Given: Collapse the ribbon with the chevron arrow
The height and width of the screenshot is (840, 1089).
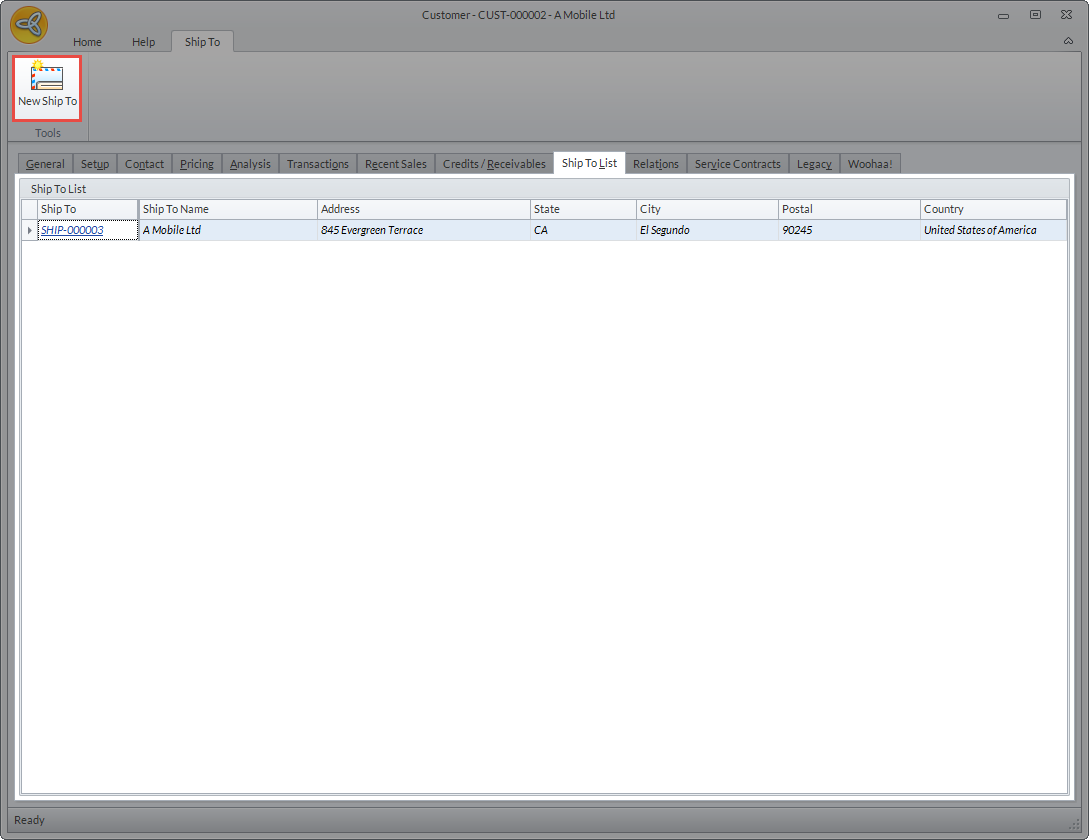Looking at the screenshot, I should click(1067, 42).
